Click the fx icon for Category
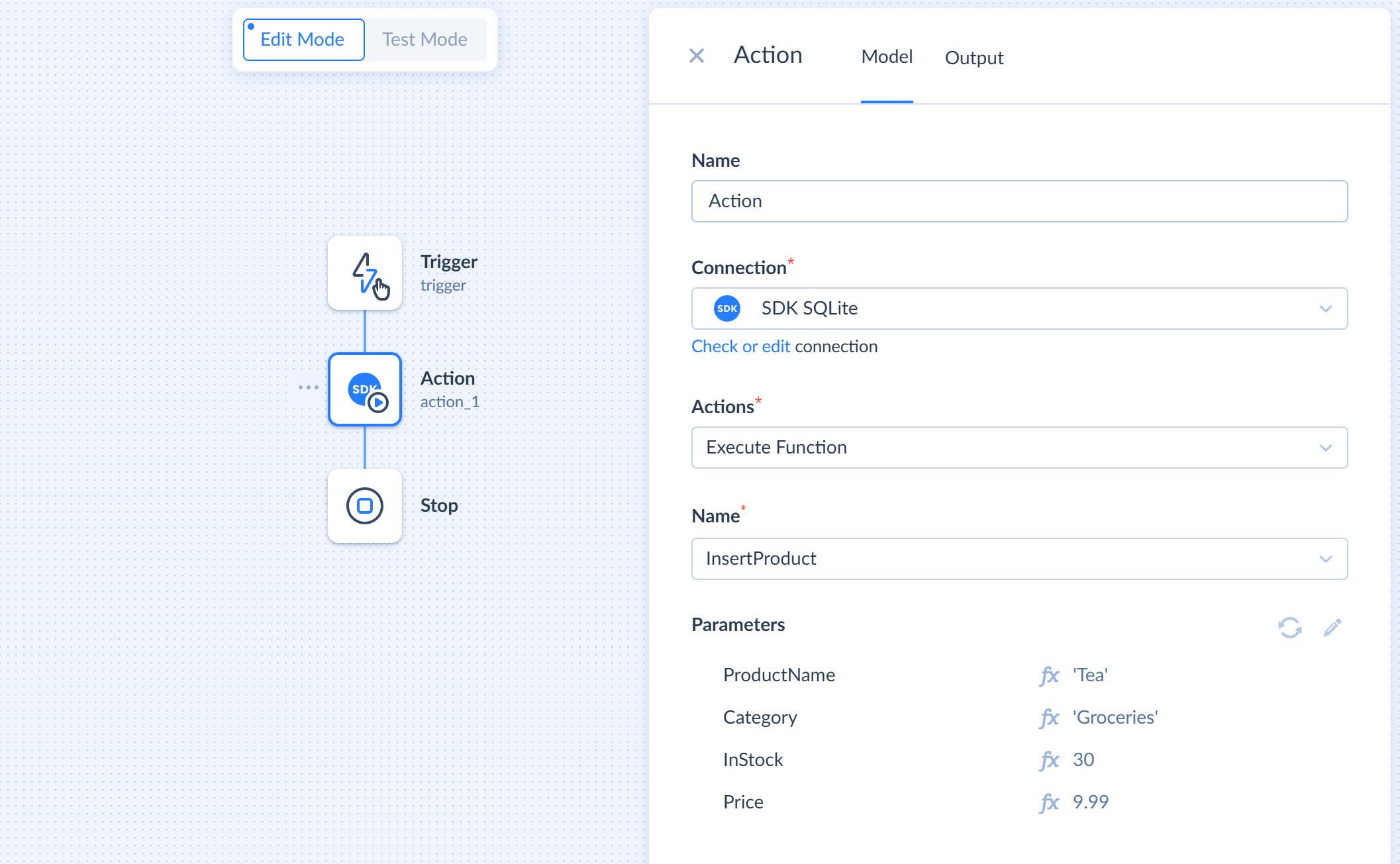This screenshot has height=864, width=1400. [x=1050, y=718]
